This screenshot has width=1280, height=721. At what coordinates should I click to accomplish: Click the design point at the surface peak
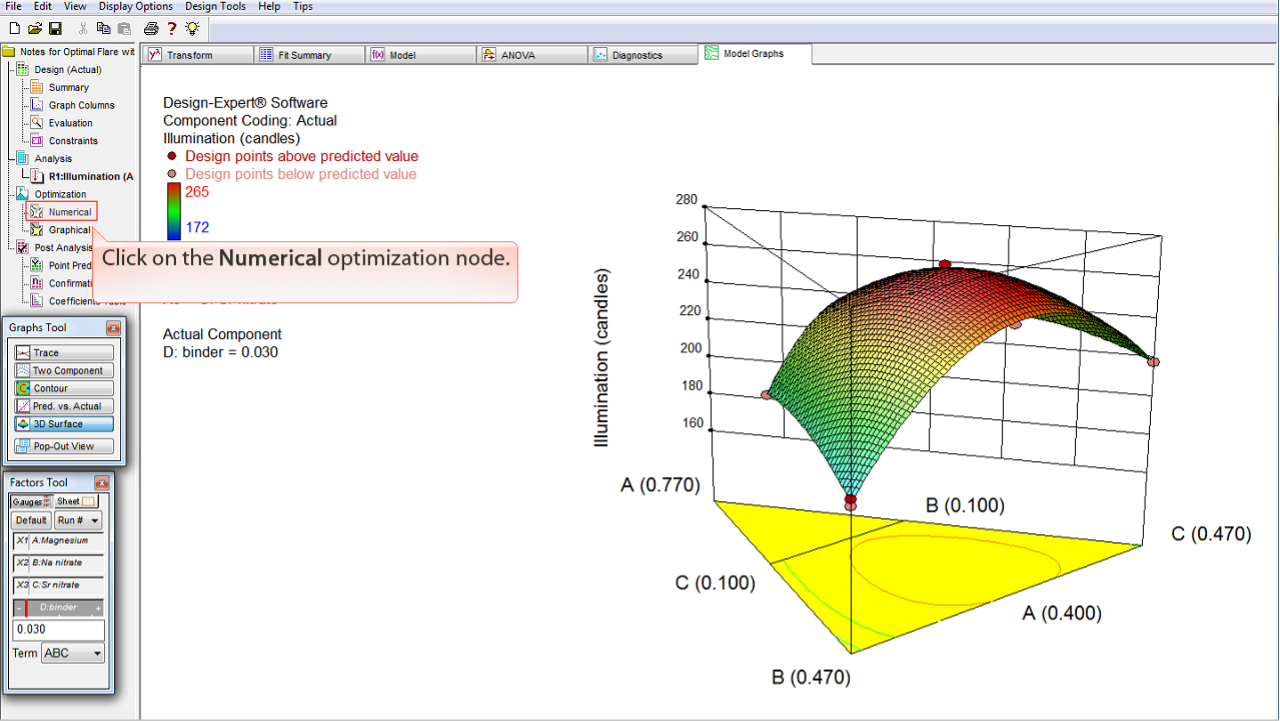coord(944,264)
